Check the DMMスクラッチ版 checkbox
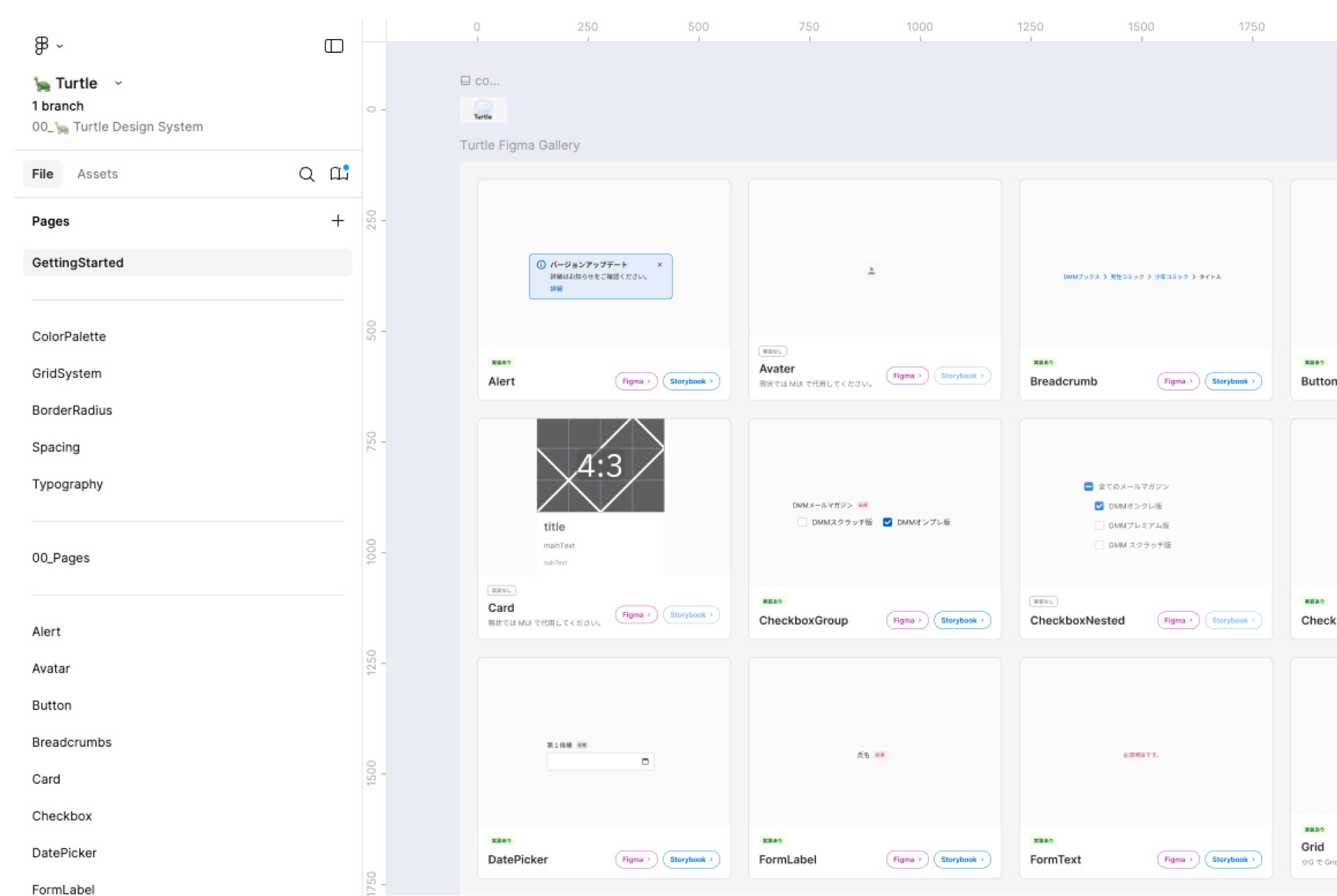The width and height of the screenshot is (1337, 896). point(802,521)
